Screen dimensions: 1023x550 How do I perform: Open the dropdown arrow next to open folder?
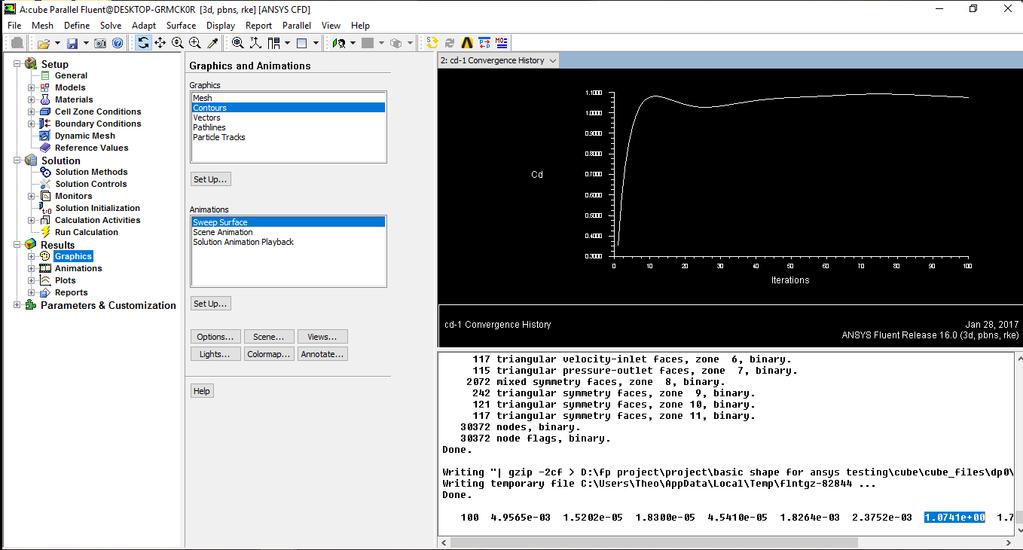pos(57,43)
